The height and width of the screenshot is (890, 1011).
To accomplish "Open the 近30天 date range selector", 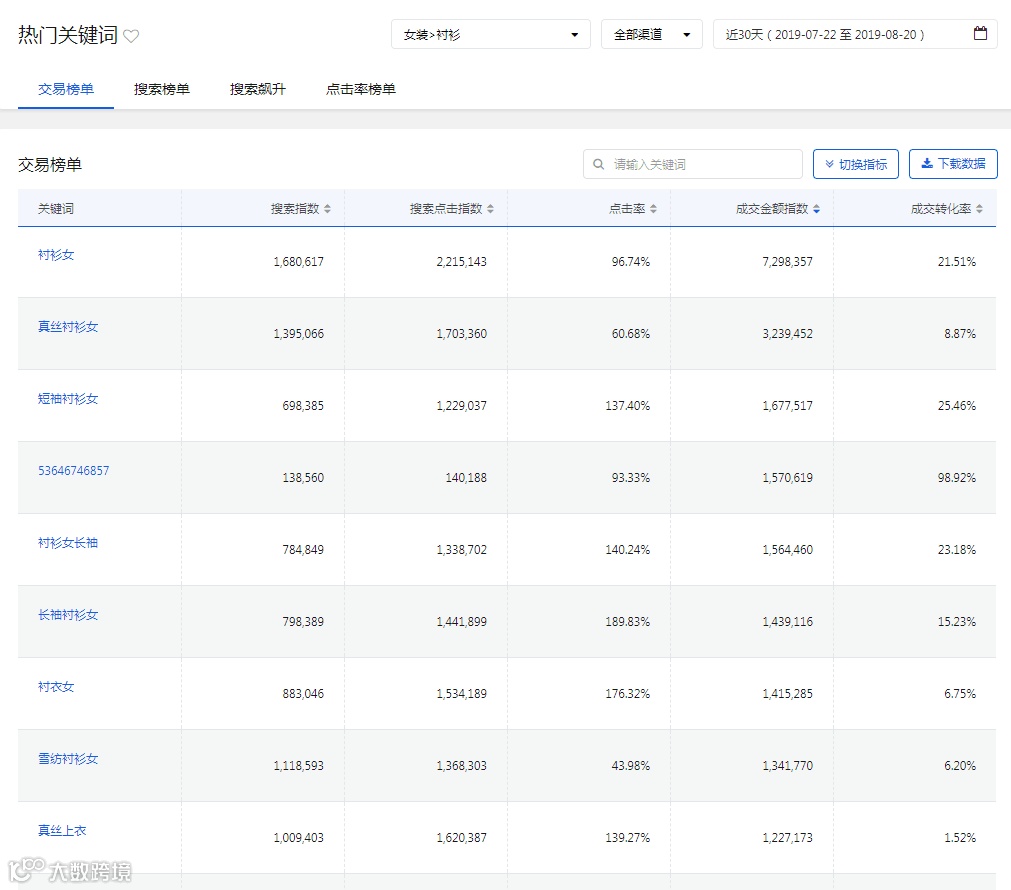I will (x=855, y=34).
